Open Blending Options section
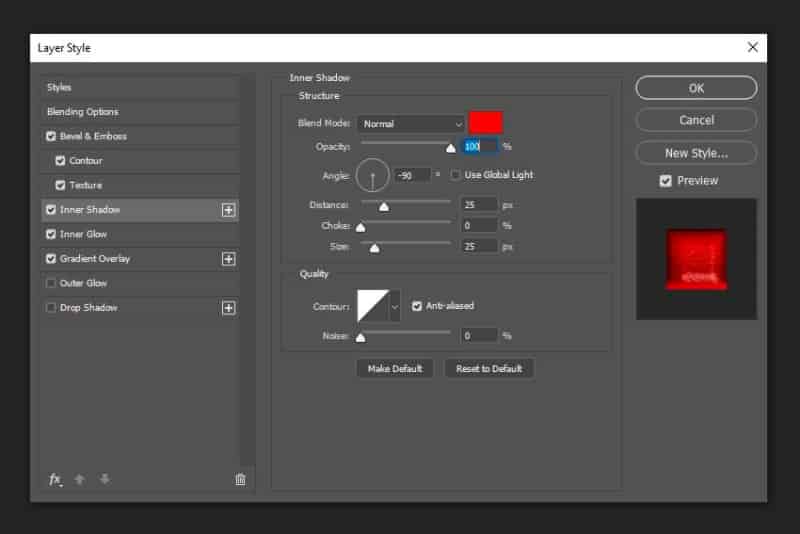This screenshot has width=800, height=534. pos(140,112)
